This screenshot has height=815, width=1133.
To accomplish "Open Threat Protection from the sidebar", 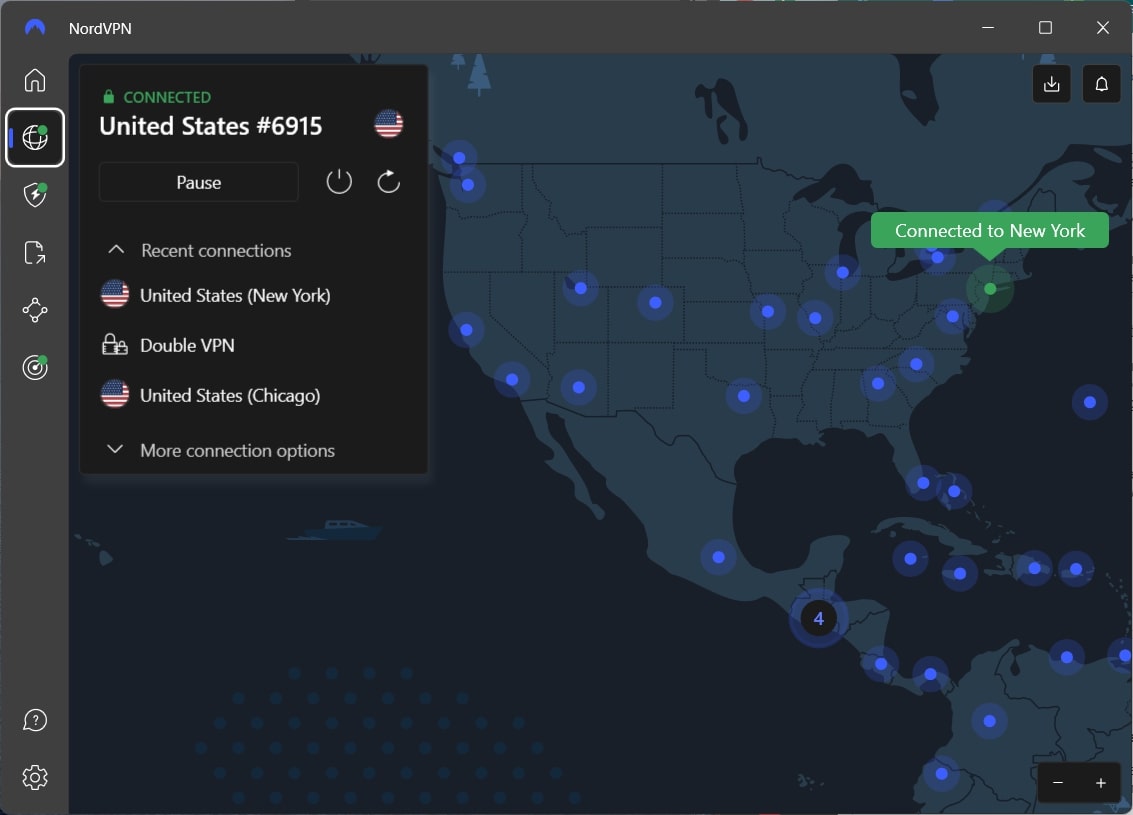I will (x=35, y=195).
